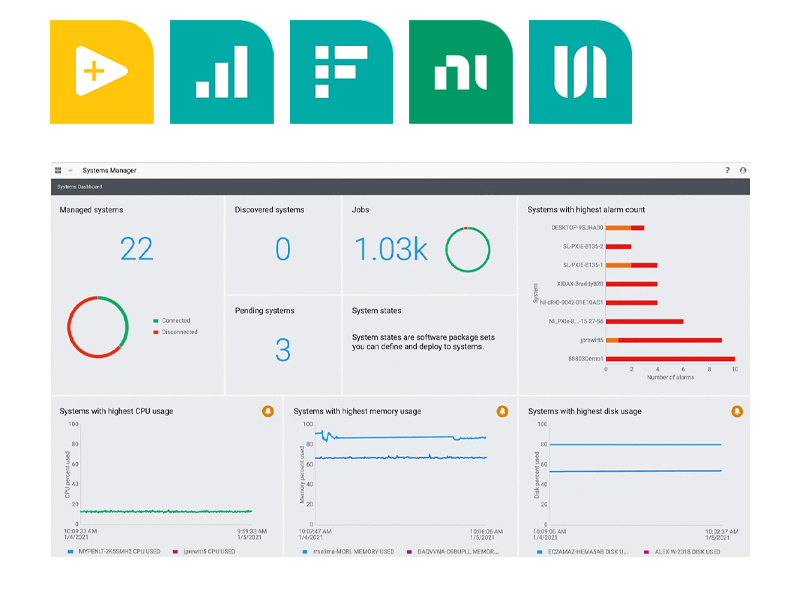Expand the chevron next to Systems Manager

point(70,170)
